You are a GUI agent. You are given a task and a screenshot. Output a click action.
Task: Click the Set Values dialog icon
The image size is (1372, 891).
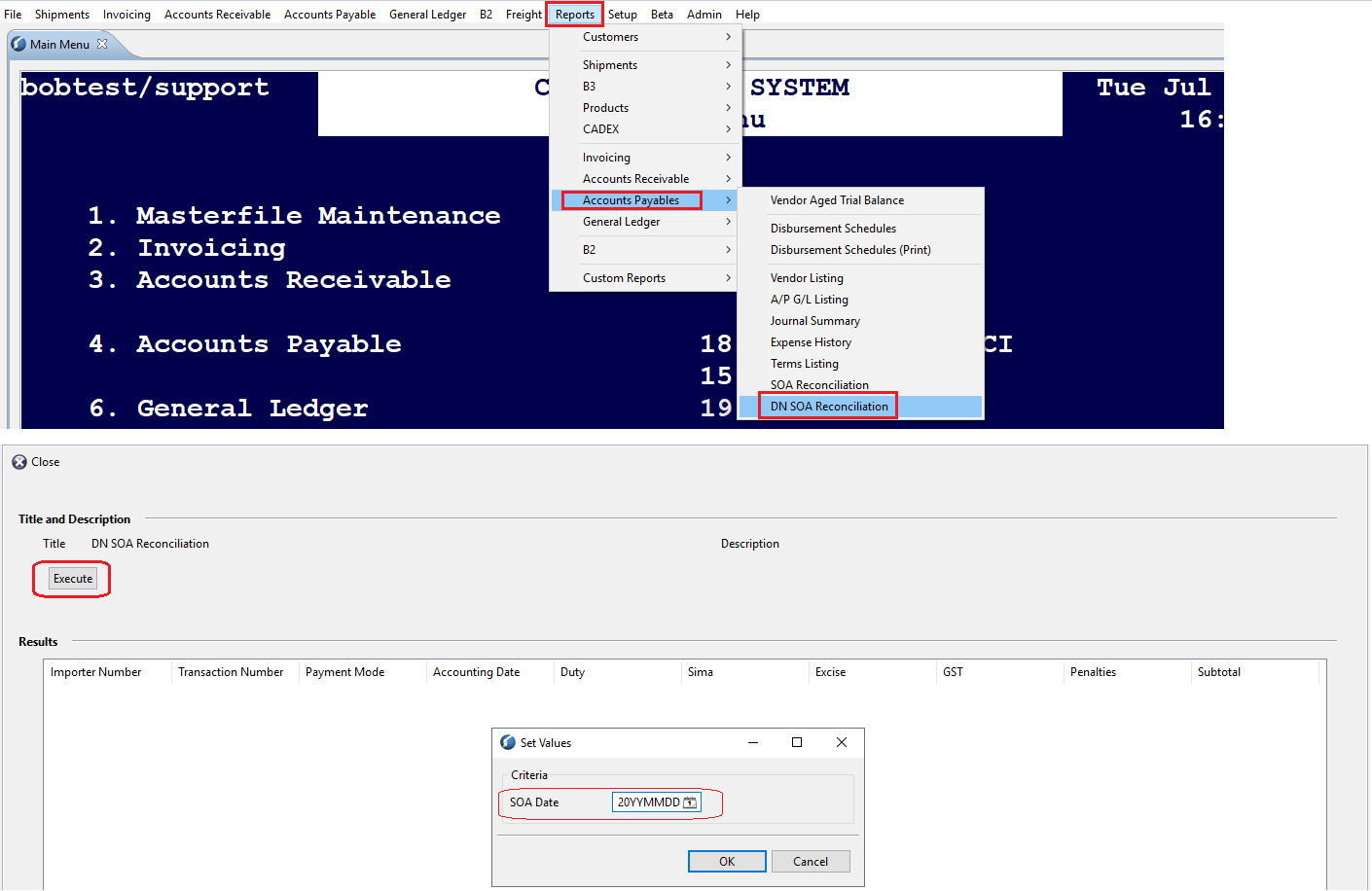point(508,742)
